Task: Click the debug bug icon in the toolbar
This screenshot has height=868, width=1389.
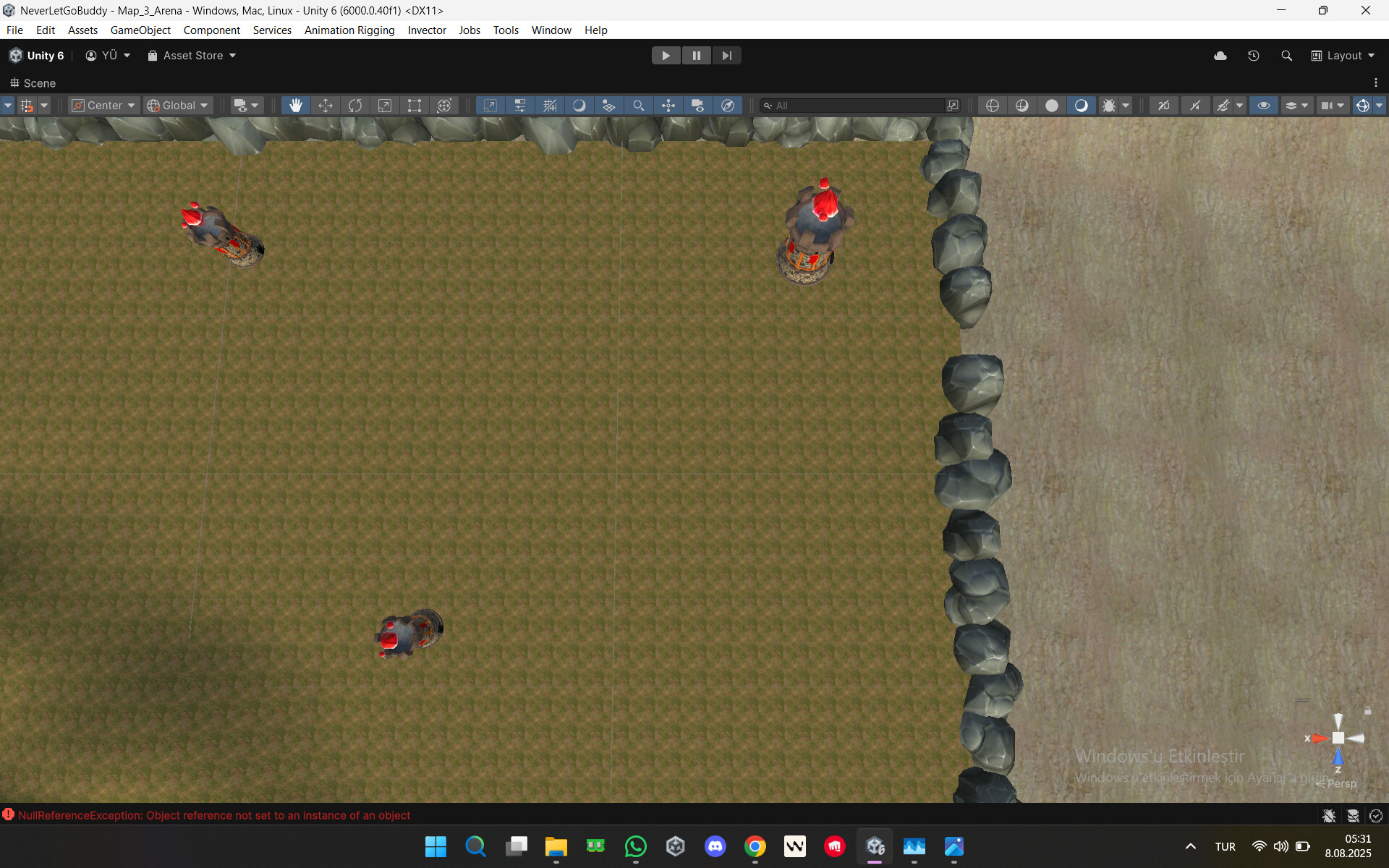Action: [1108, 106]
